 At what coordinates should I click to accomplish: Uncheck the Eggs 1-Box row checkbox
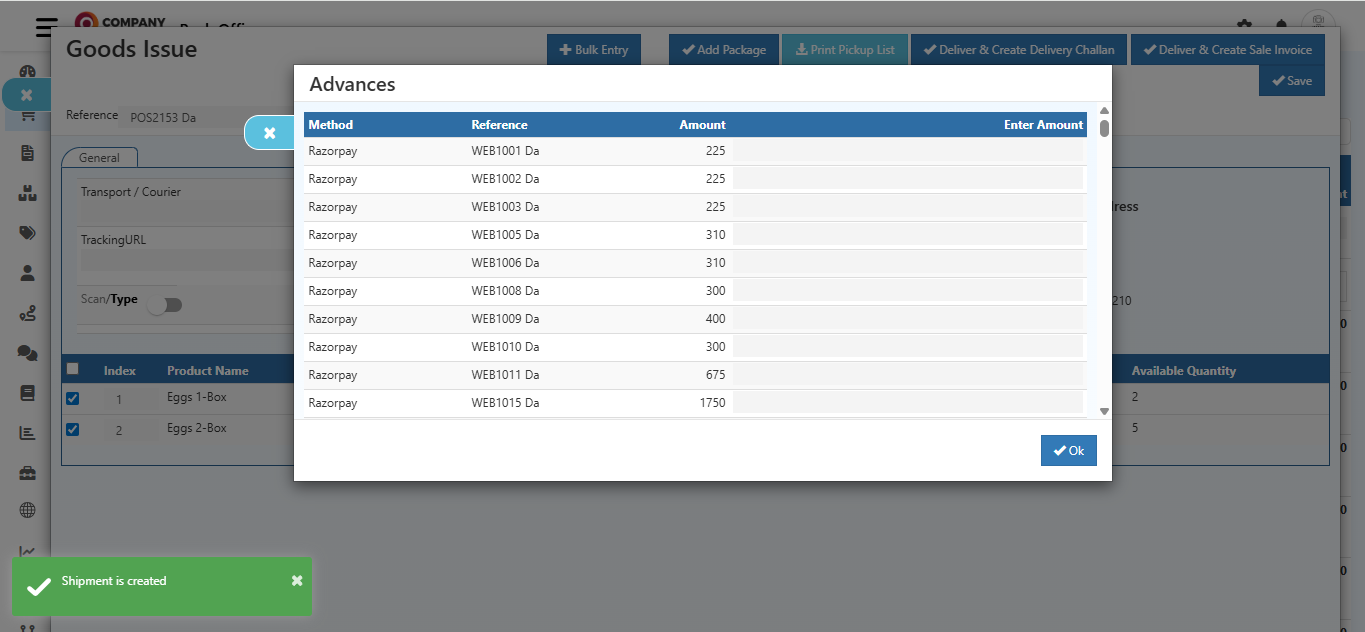tap(72, 398)
